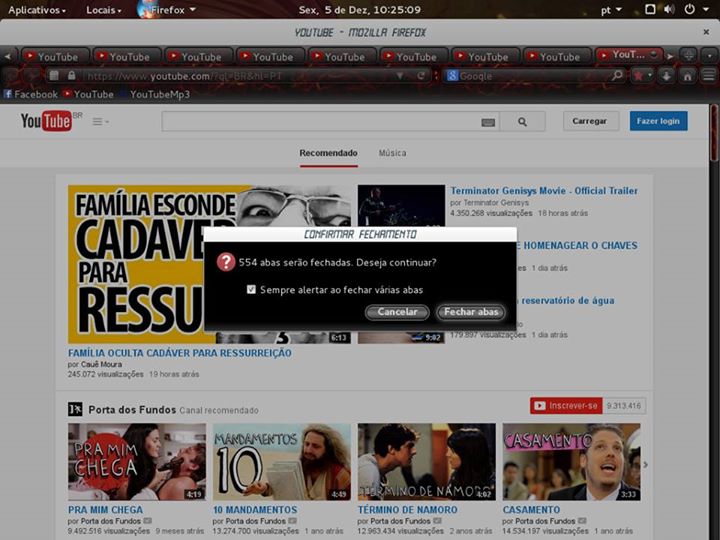Reload the current page
The image size is (720, 540).
421,75
